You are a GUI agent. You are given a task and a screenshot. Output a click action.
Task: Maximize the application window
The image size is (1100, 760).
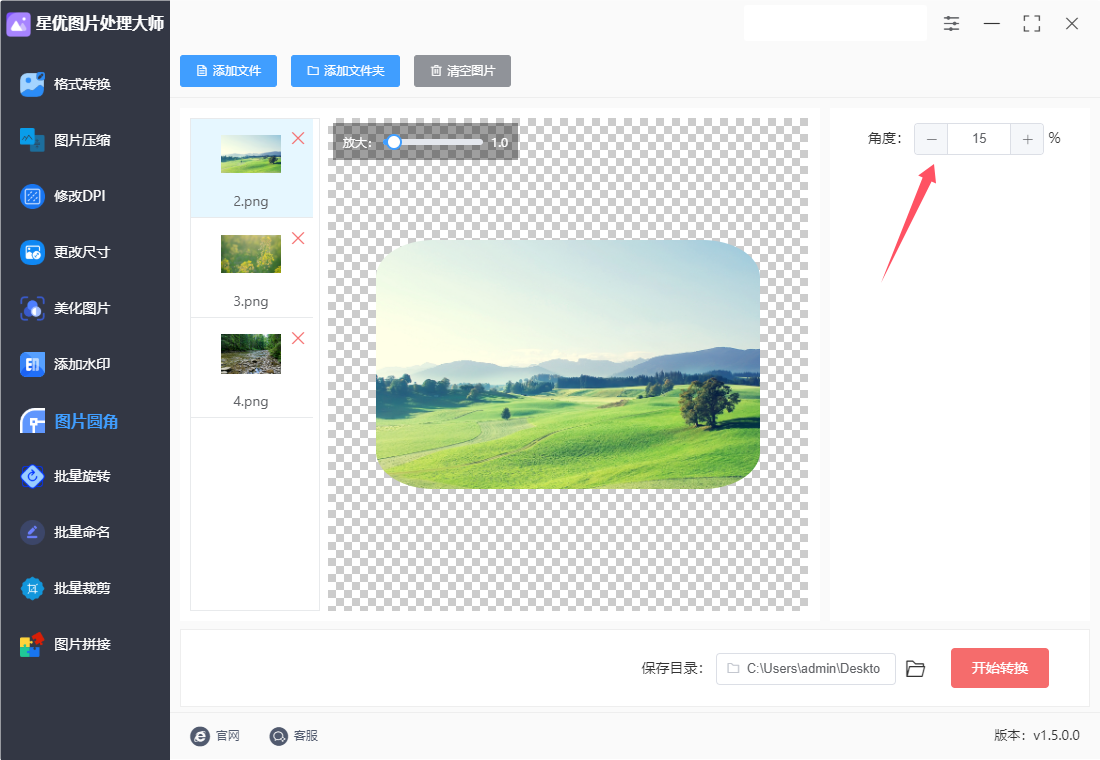[x=1031, y=23]
